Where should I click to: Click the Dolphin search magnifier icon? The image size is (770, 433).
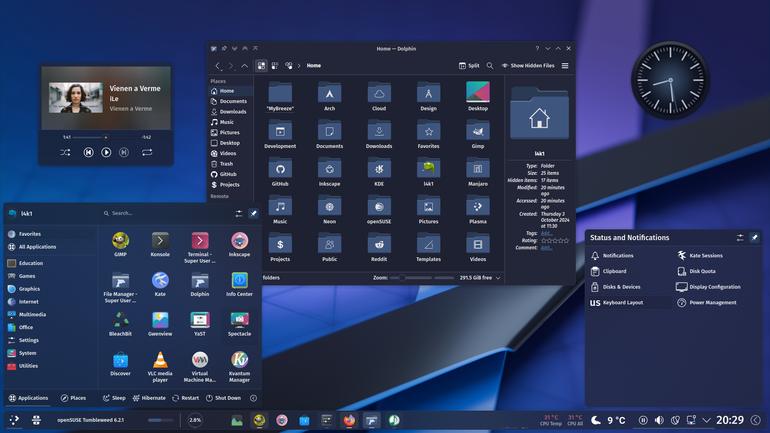point(490,65)
